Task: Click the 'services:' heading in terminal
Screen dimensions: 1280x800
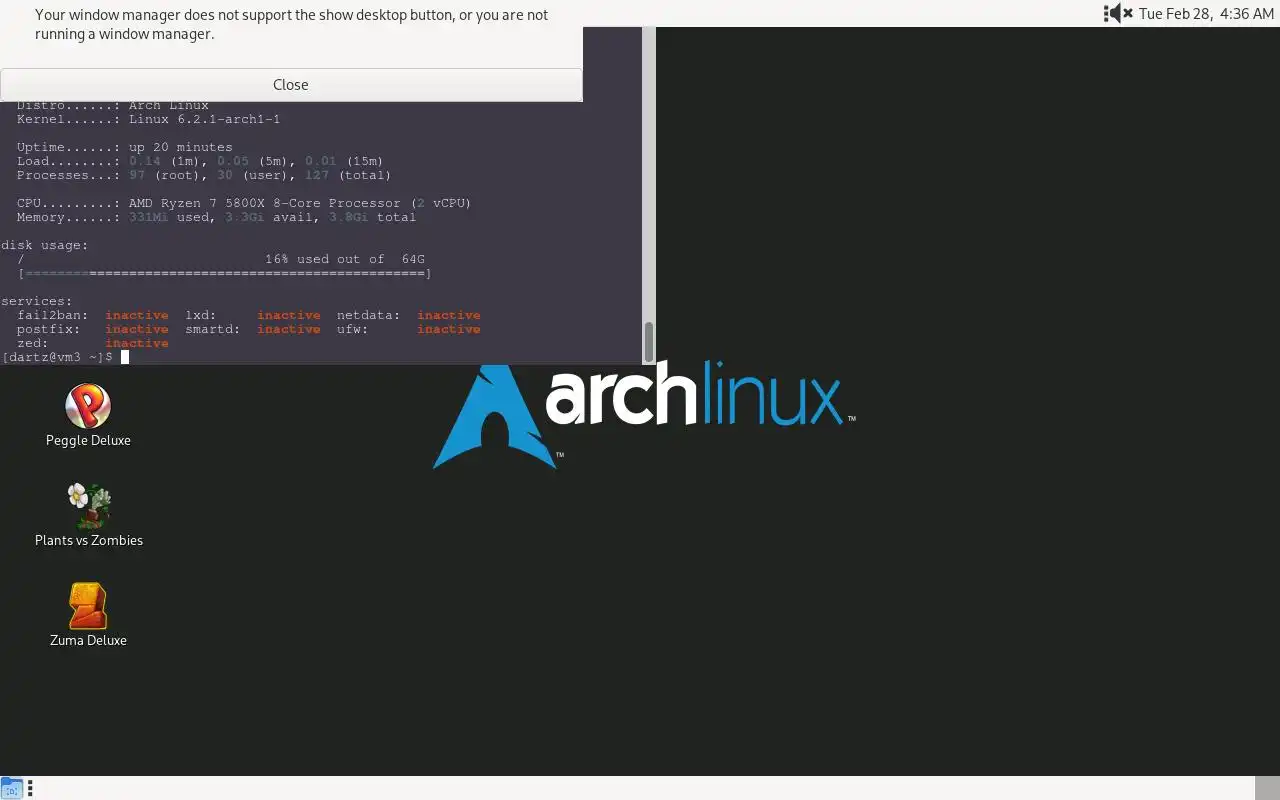Action: click(37, 301)
